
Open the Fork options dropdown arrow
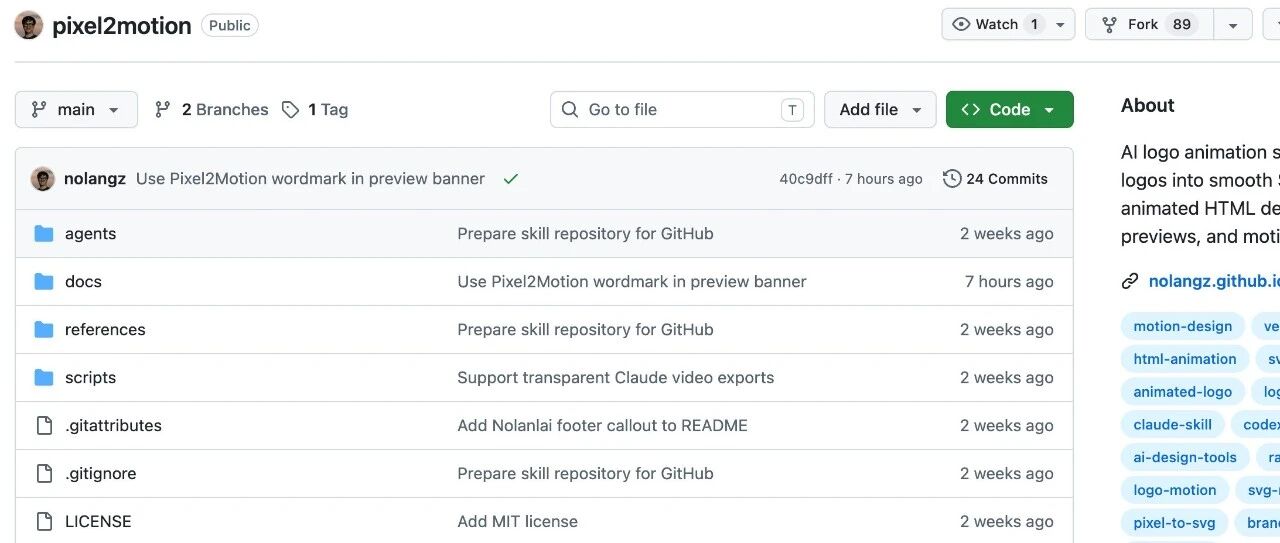[x=1233, y=25]
